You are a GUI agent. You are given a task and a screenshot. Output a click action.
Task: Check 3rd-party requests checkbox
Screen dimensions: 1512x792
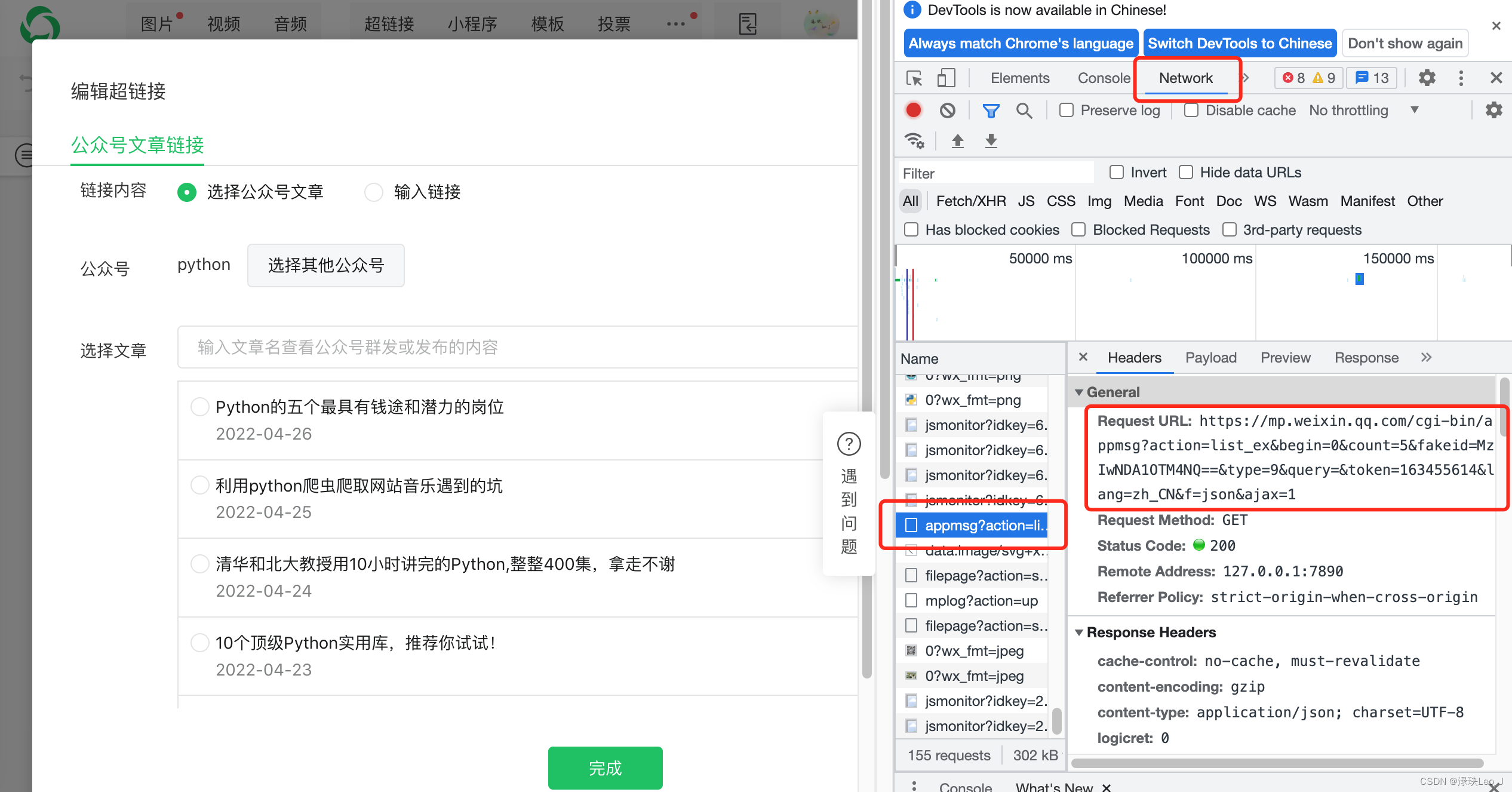(x=1229, y=230)
